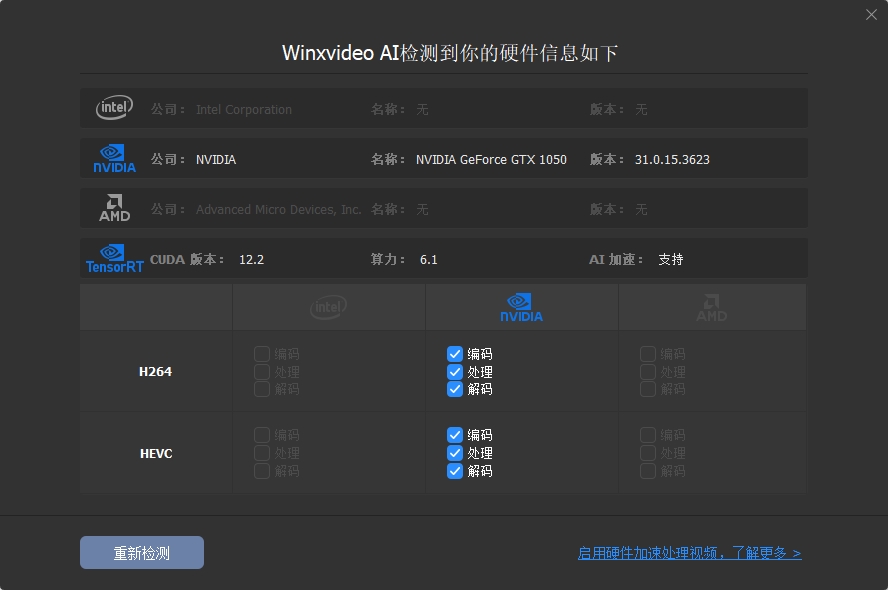This screenshot has height=590, width=888.
Task: Click the 重新检测 button
Action: [x=142, y=553]
